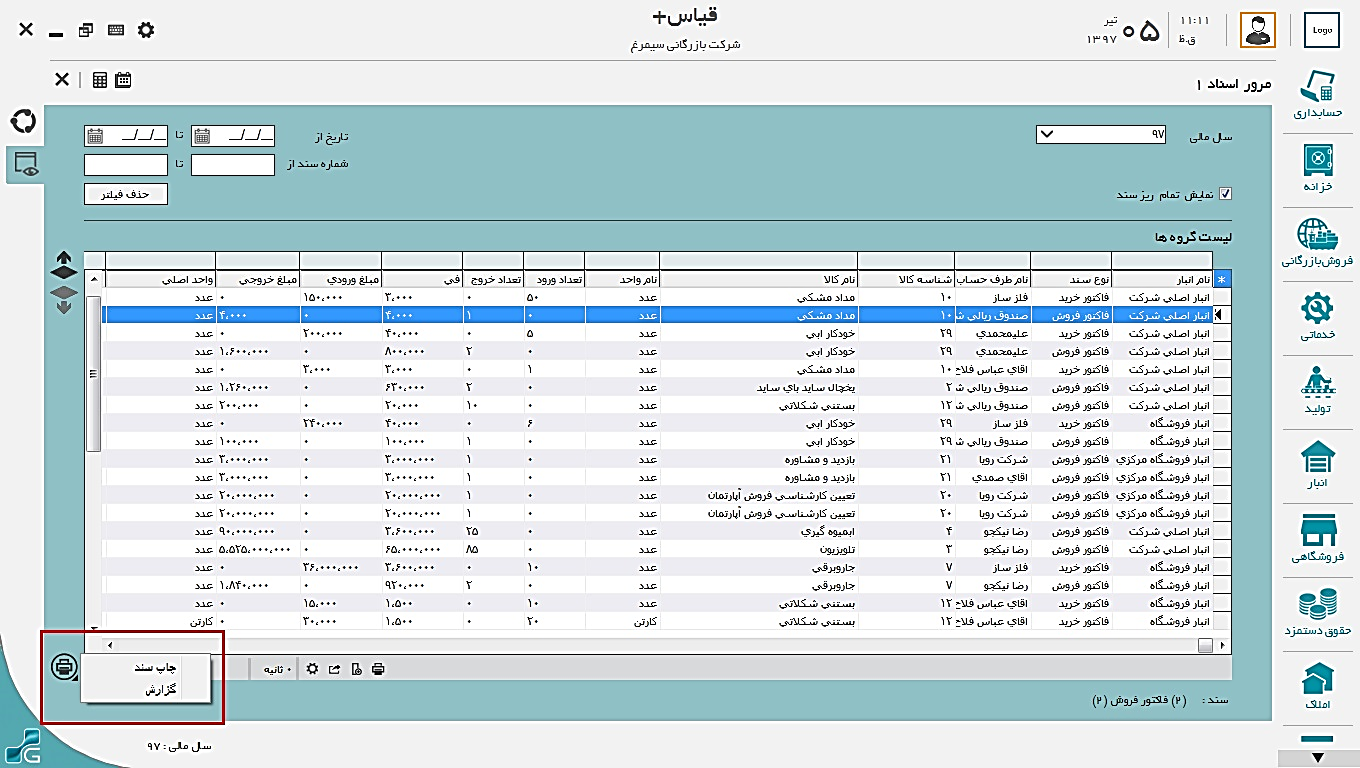The image size is (1360, 768).
Task: Click horizontal scrollbar left arrow of grid
Action: point(109,645)
